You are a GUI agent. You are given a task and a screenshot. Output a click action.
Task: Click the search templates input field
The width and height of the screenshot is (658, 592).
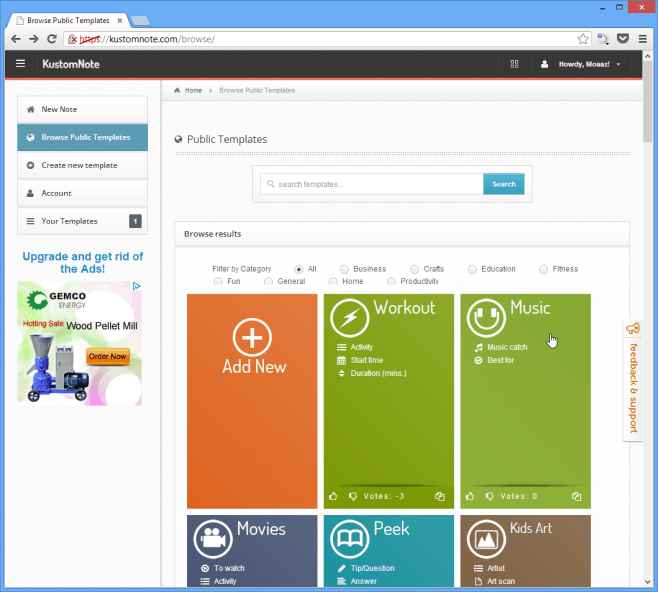coord(372,184)
